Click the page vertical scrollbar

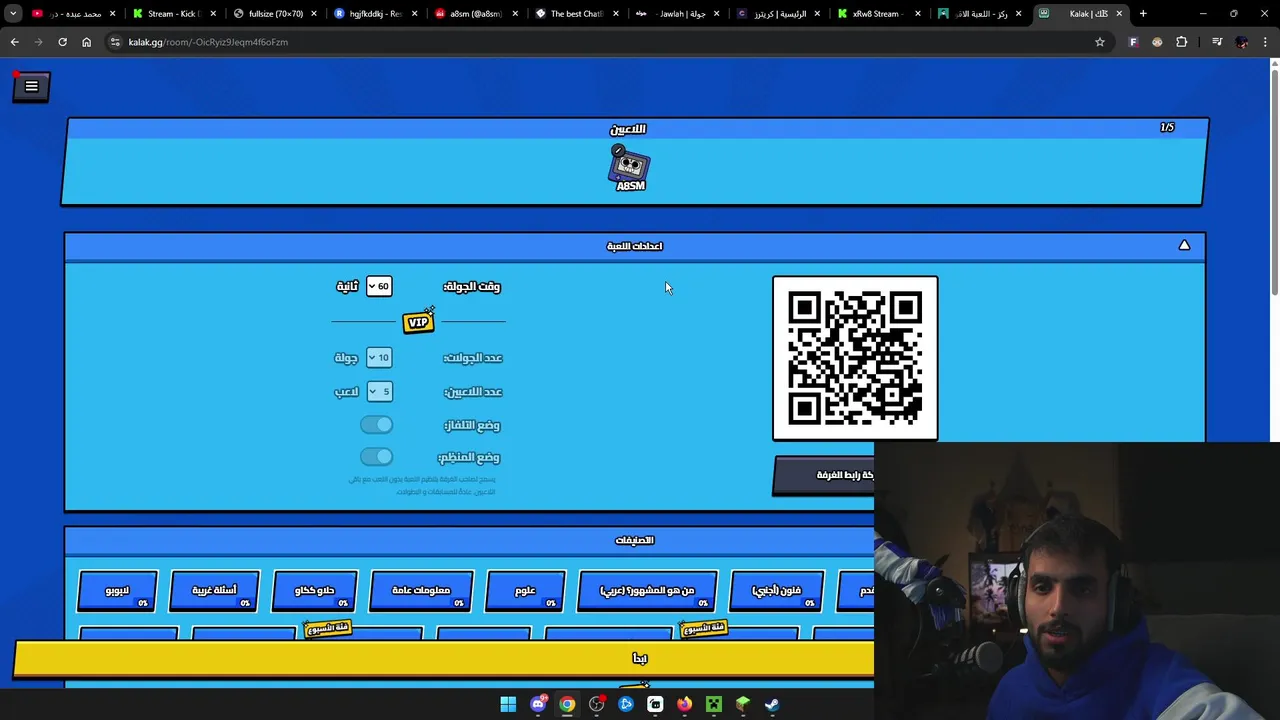pos(1274,182)
